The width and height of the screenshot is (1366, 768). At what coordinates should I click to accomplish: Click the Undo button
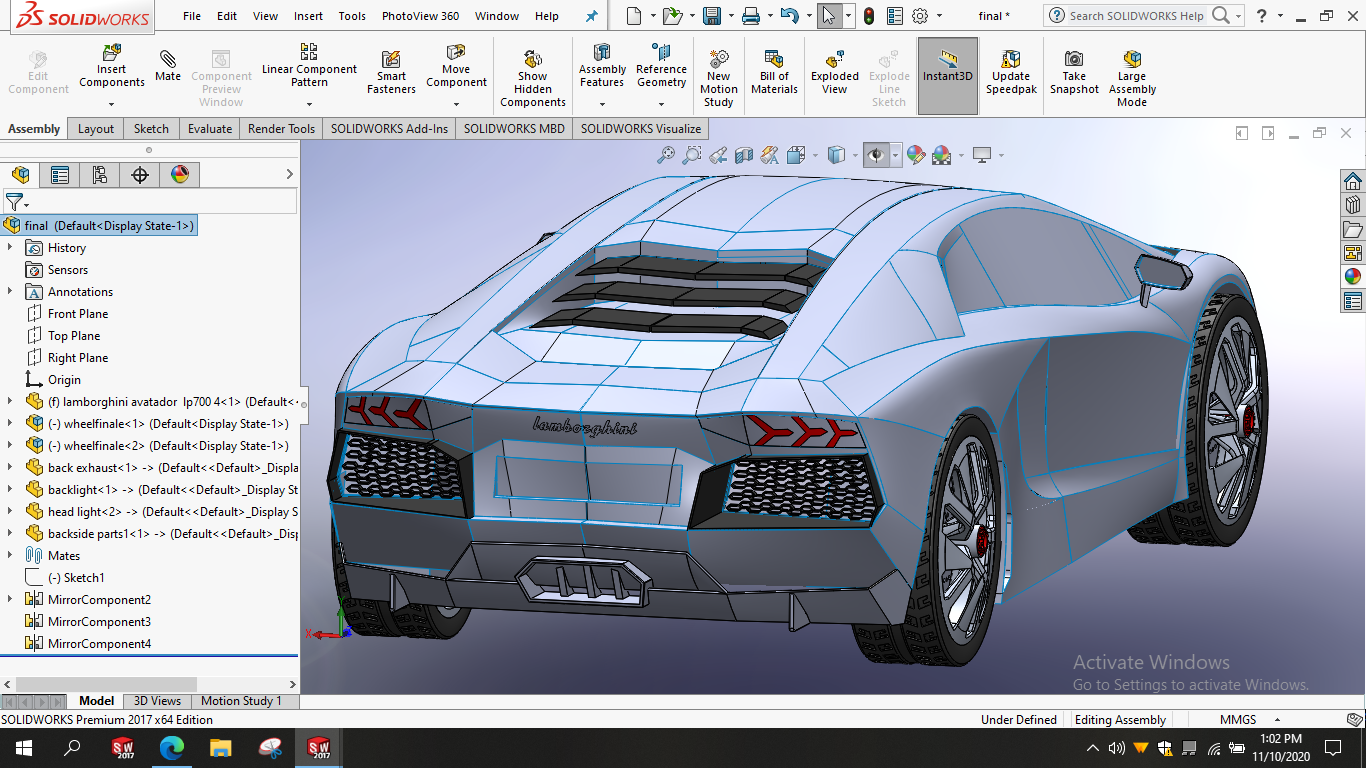(790, 16)
